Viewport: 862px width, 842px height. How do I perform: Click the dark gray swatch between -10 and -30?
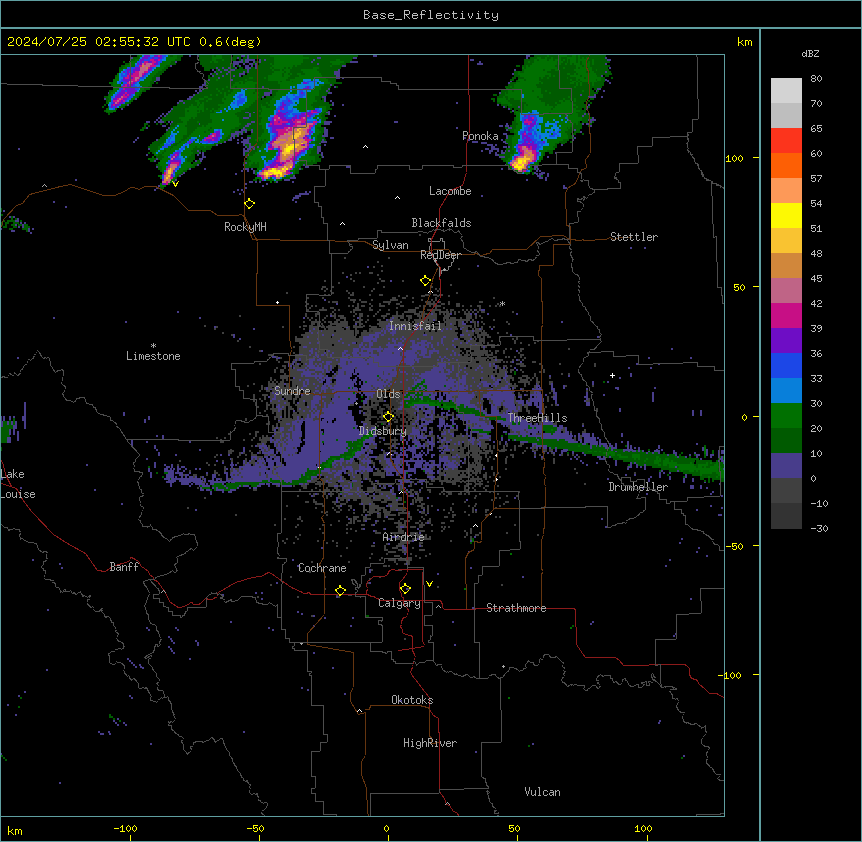786,516
